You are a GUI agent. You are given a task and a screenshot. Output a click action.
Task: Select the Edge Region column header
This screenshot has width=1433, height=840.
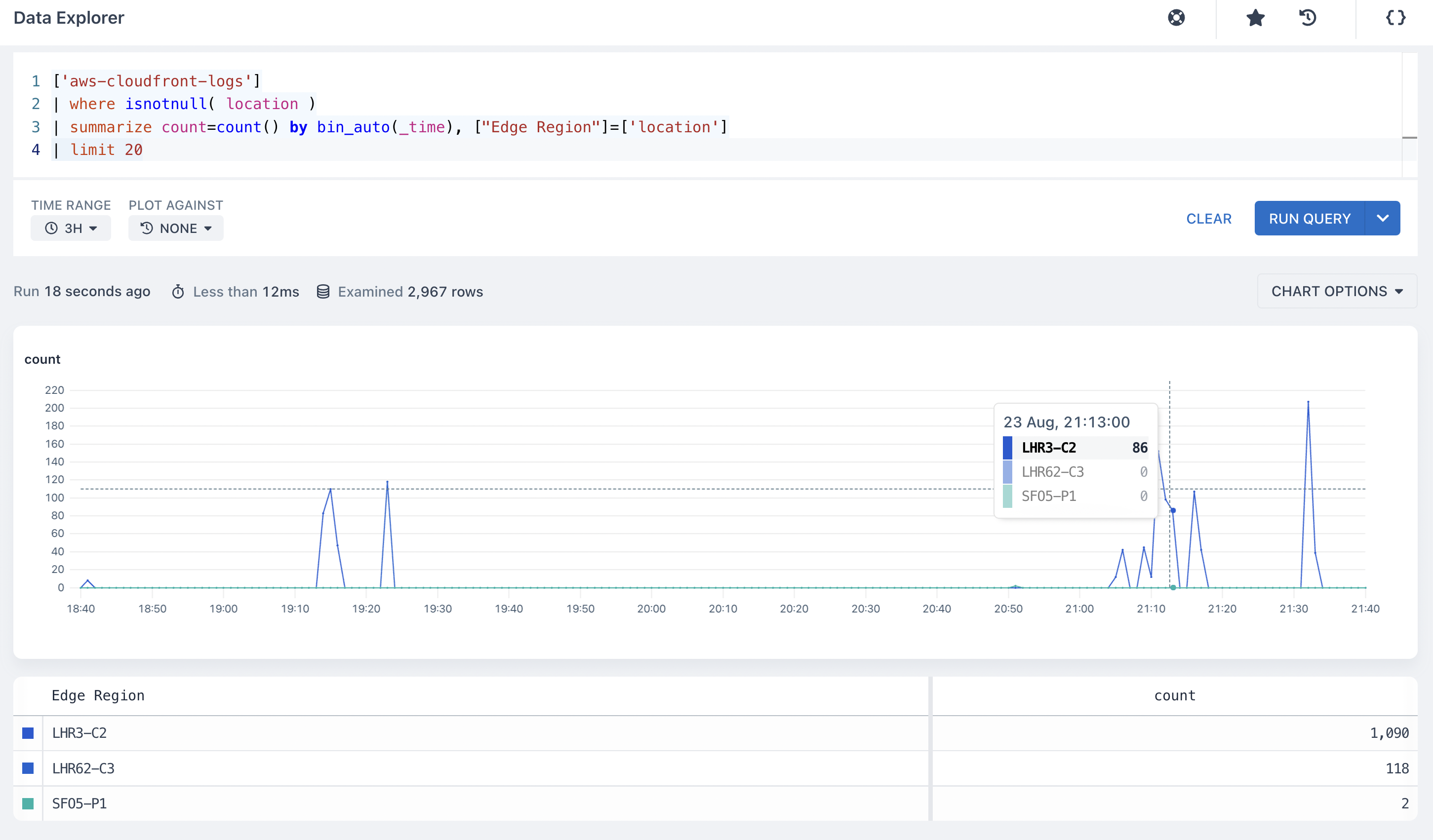[98, 696]
